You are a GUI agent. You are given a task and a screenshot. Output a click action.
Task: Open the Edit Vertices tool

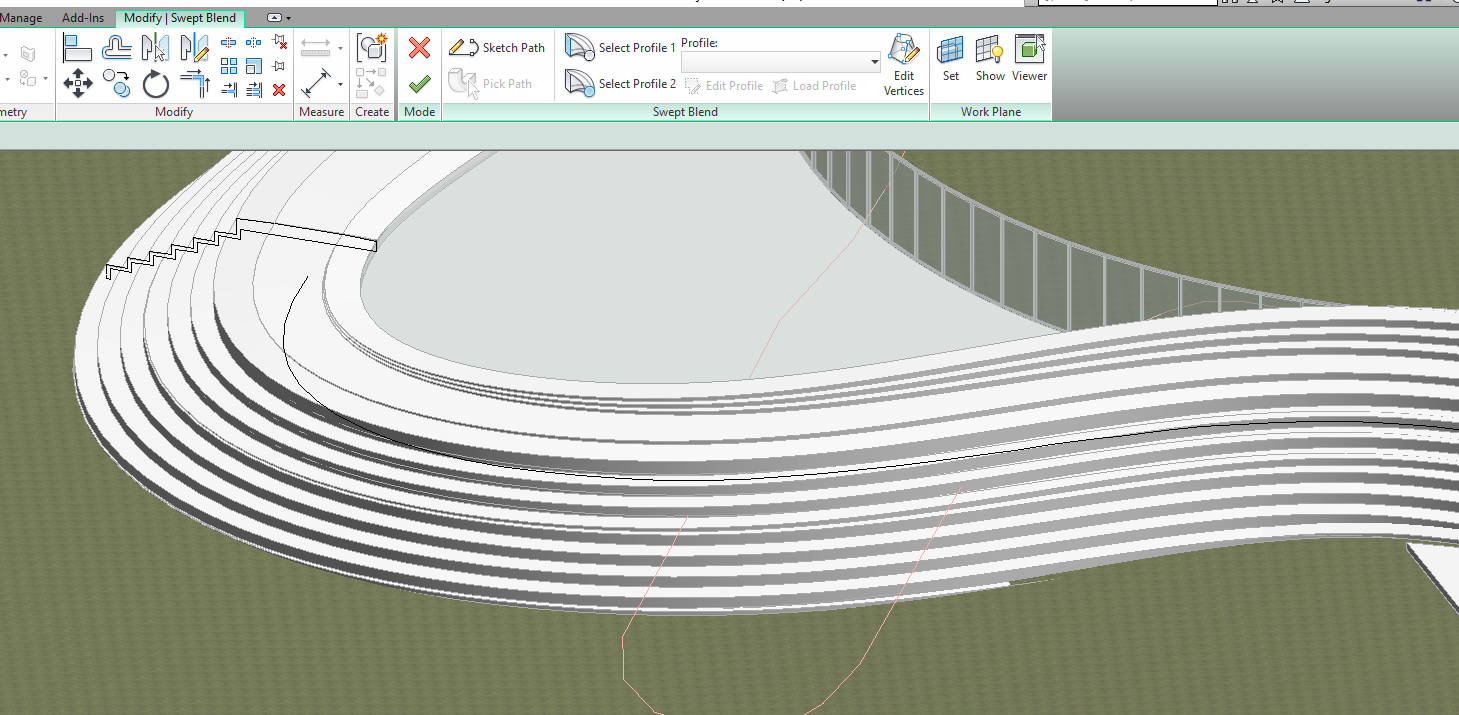tap(903, 62)
